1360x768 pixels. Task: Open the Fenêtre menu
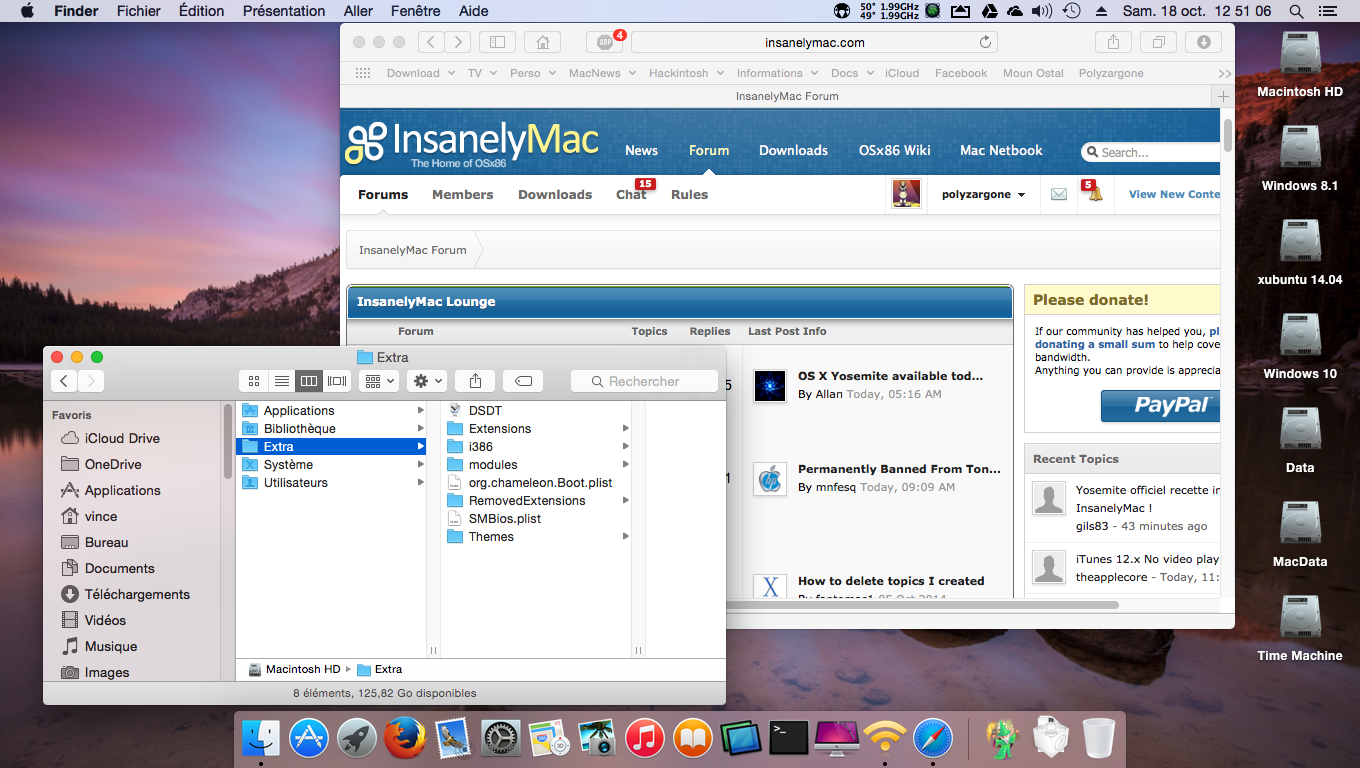[414, 11]
